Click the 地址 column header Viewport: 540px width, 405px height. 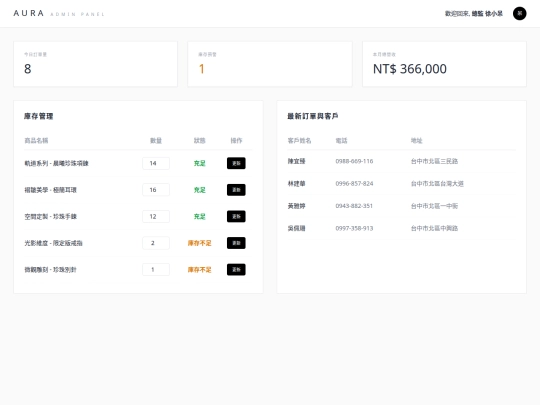(416, 141)
